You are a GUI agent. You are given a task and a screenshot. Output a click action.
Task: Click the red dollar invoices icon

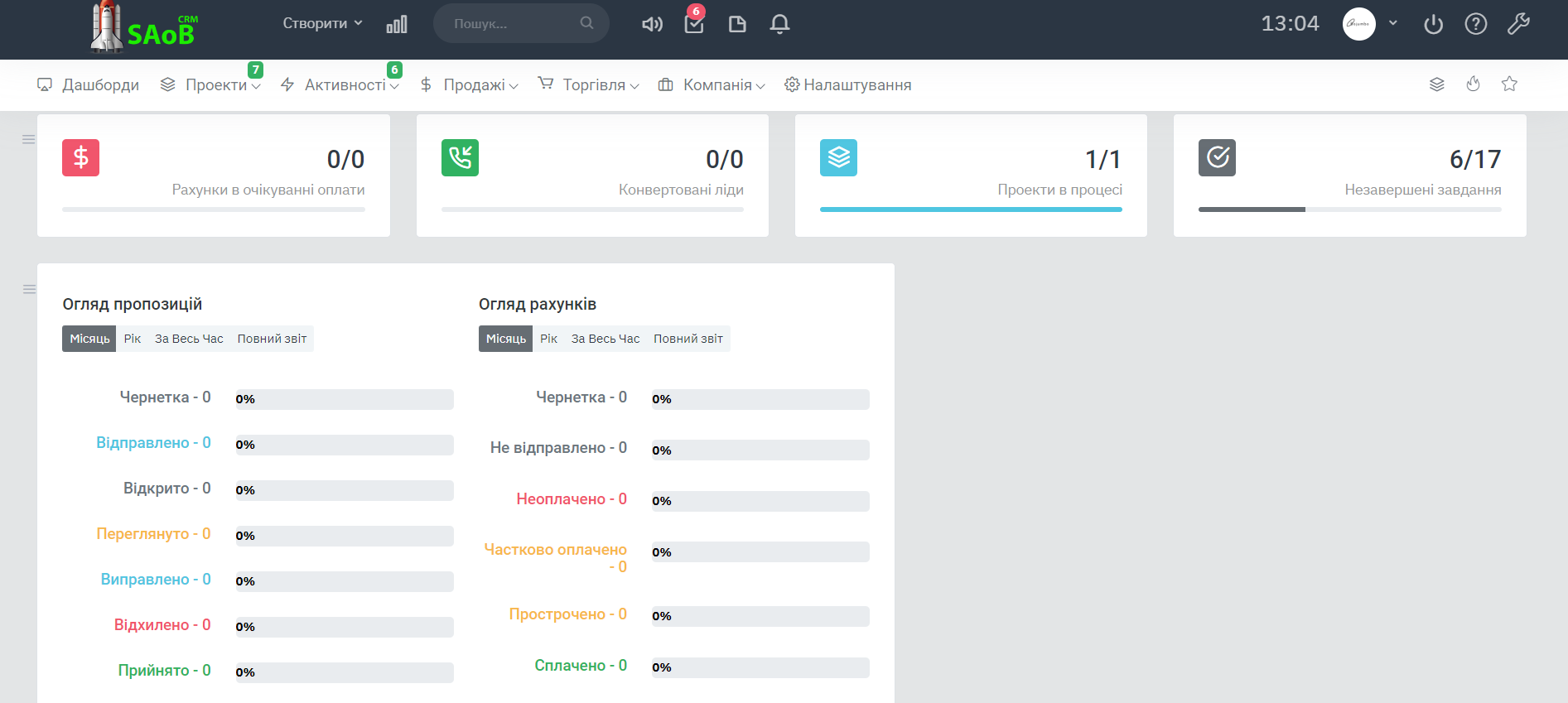(80, 157)
